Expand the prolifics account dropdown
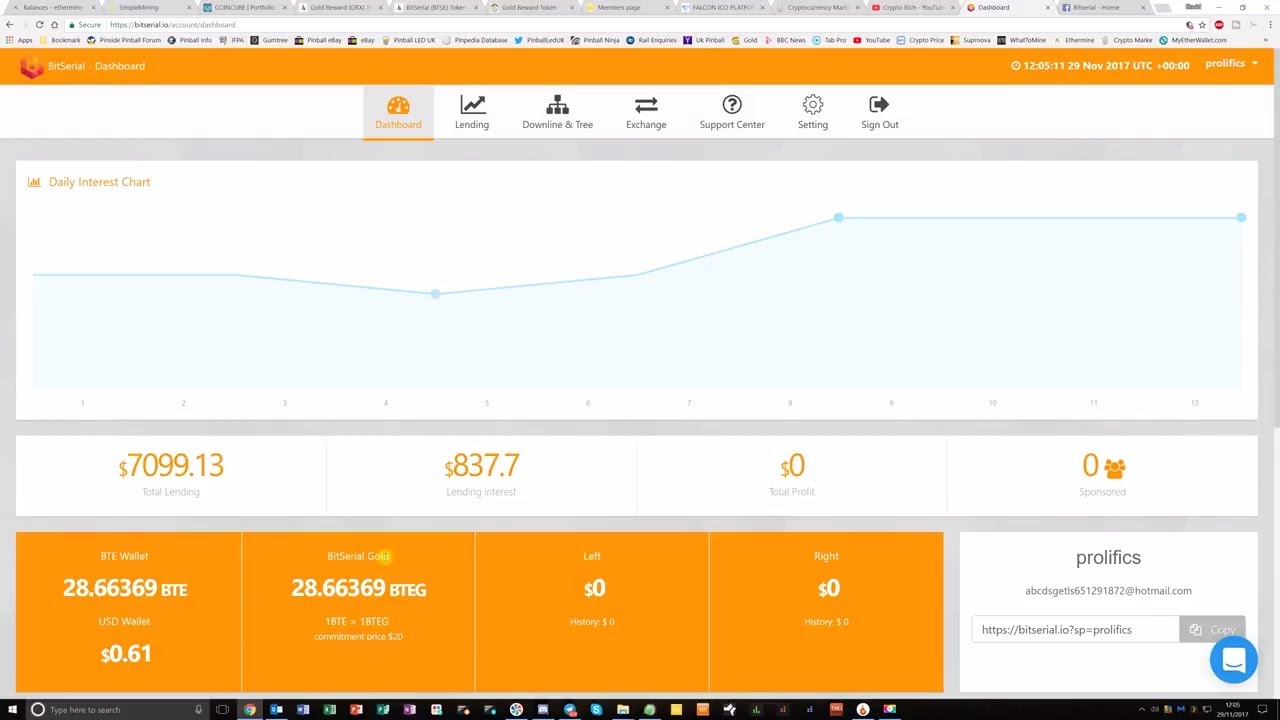 [x=1231, y=64]
